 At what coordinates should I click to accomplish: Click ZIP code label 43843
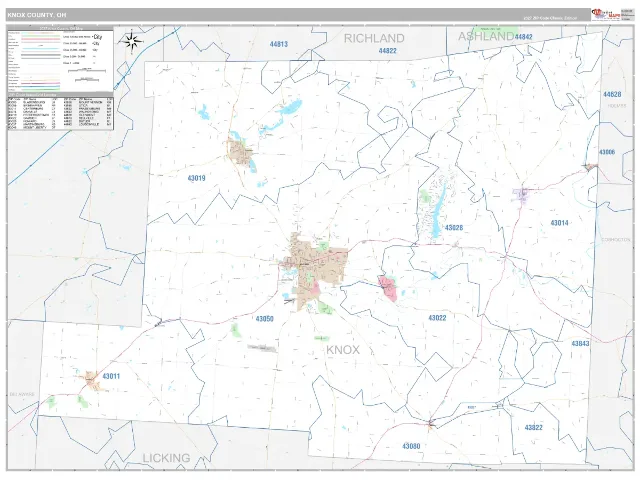pyautogui.click(x=580, y=343)
